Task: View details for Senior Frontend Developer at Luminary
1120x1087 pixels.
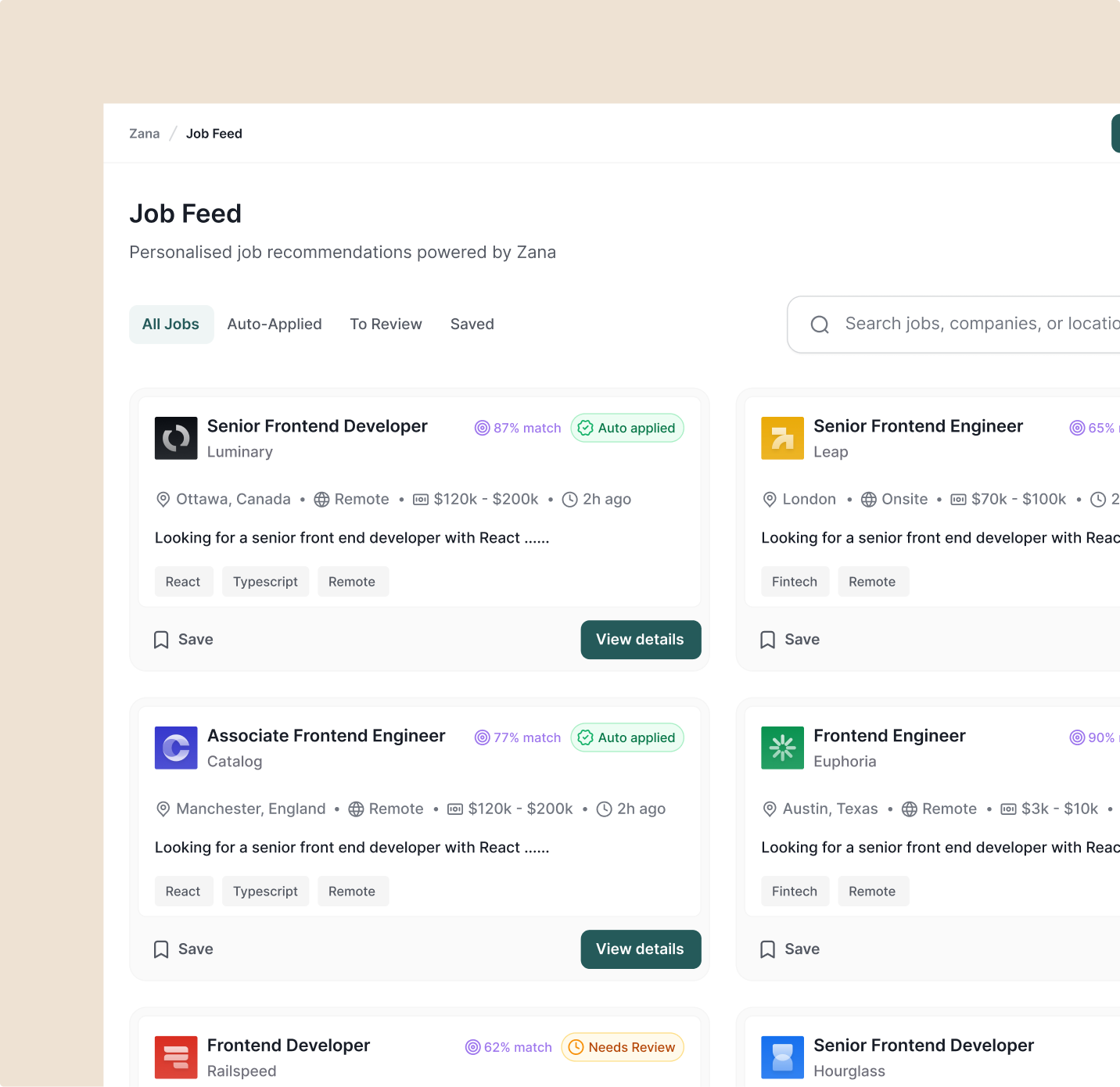Action: point(641,640)
